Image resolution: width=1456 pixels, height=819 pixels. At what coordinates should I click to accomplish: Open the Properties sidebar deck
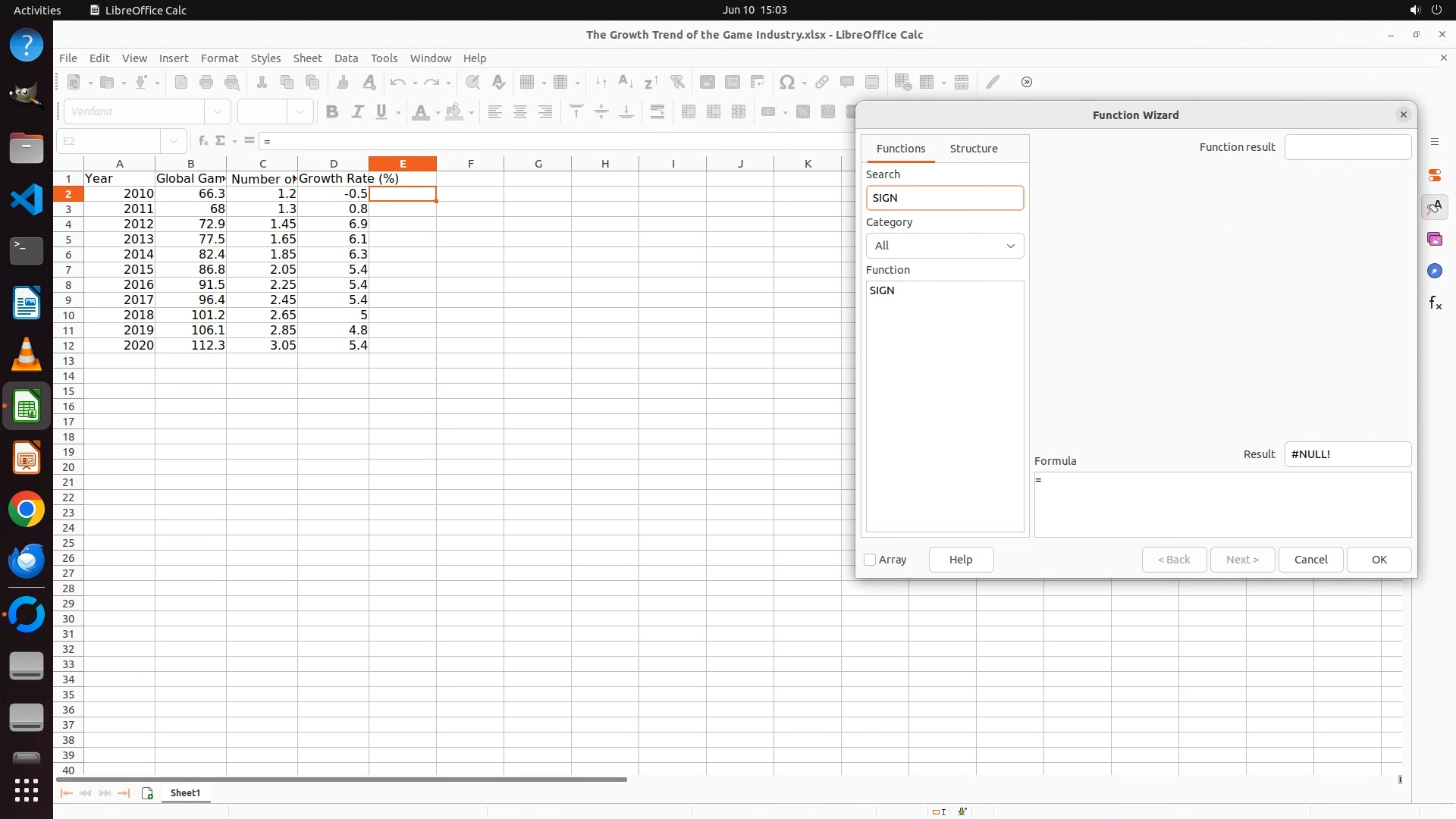pyautogui.click(x=1434, y=175)
